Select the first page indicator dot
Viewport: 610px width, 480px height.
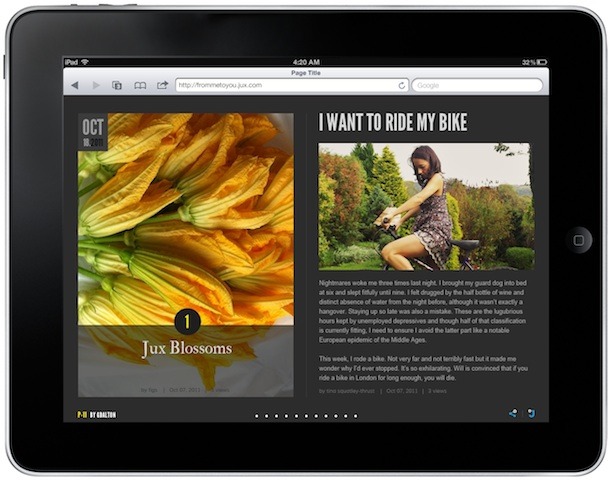coord(257,415)
